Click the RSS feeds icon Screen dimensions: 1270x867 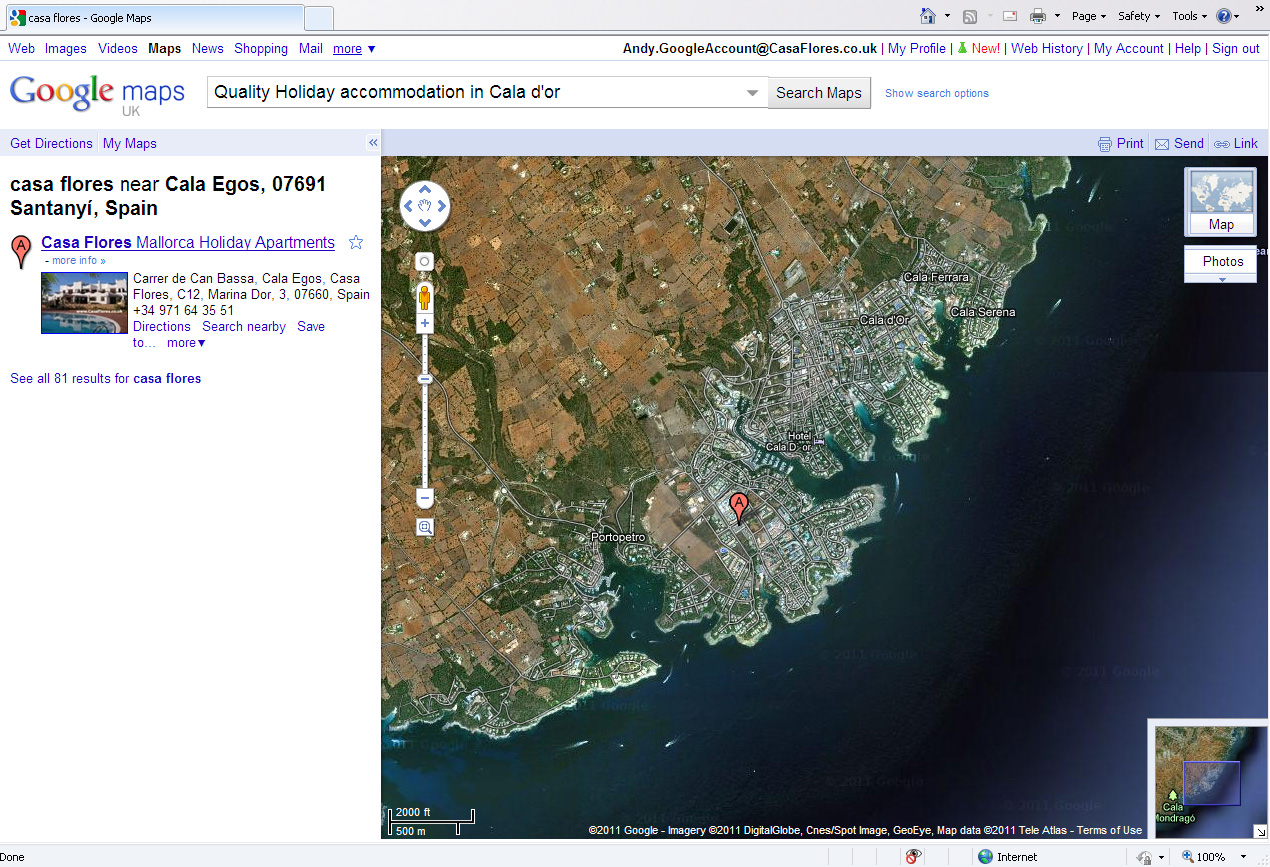[x=969, y=16]
